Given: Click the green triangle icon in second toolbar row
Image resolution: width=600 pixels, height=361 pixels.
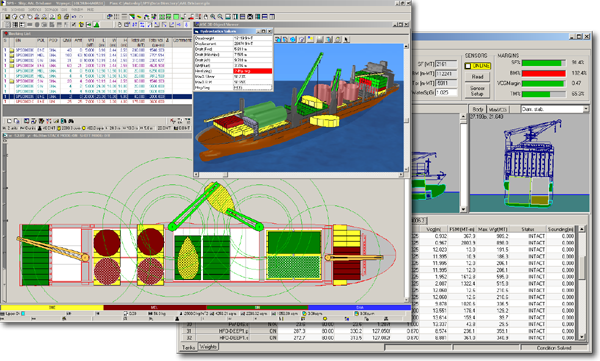Looking at the screenshot, I should (x=96, y=25).
